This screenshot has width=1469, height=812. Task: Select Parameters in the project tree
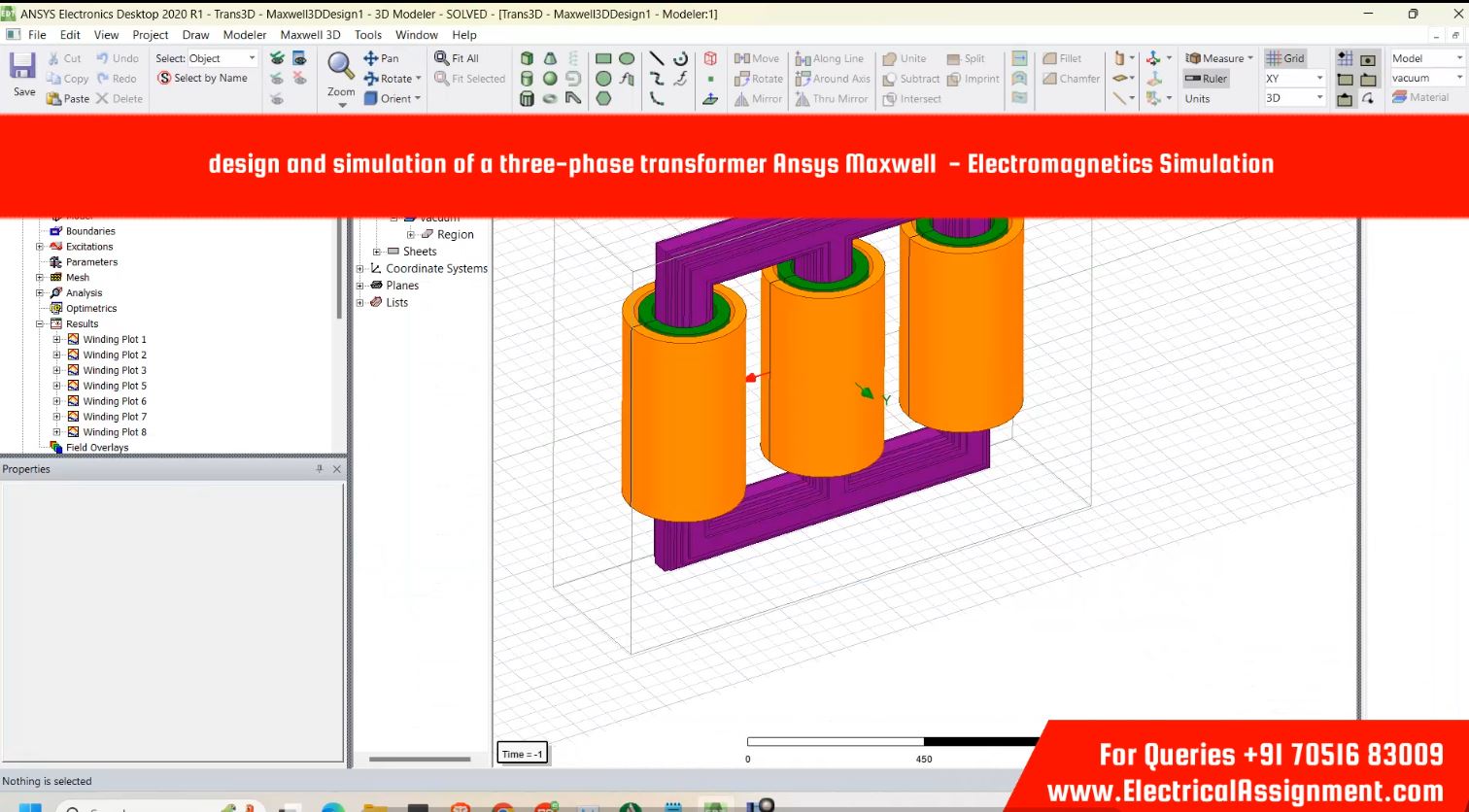(91, 262)
